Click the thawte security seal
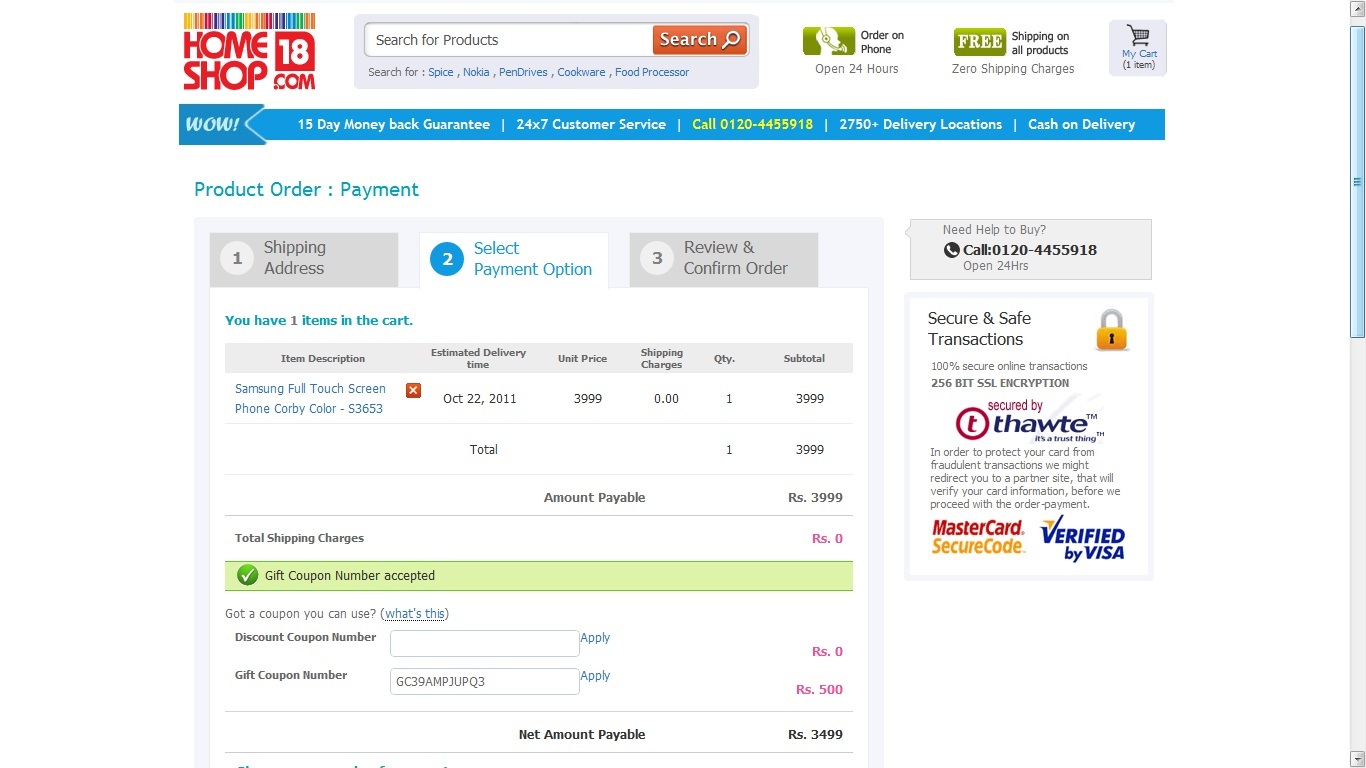 pos(1029,421)
